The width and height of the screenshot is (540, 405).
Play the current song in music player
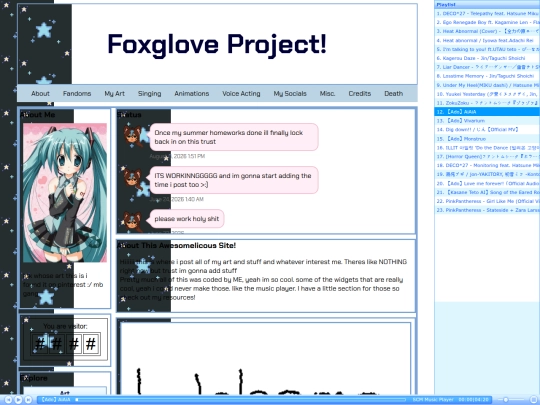point(18,399)
